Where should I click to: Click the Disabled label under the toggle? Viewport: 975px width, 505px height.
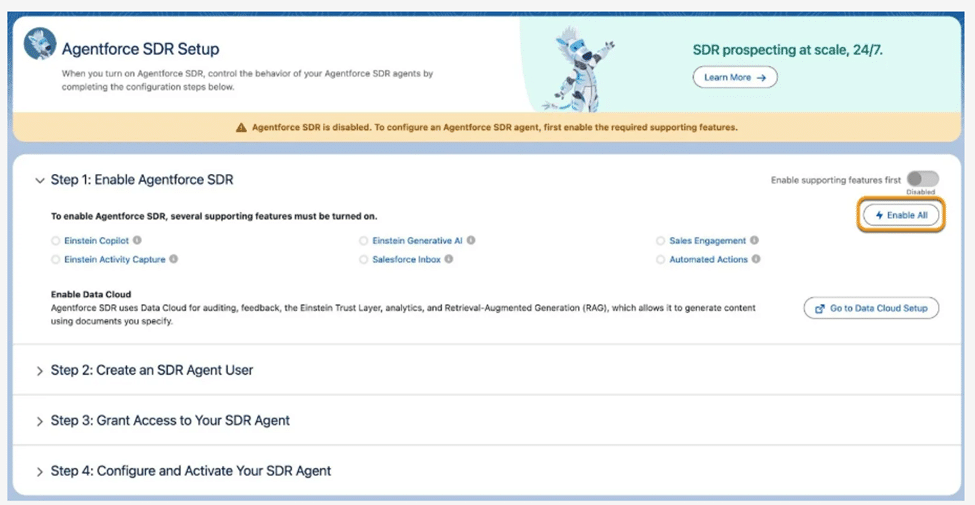[x=920, y=192]
